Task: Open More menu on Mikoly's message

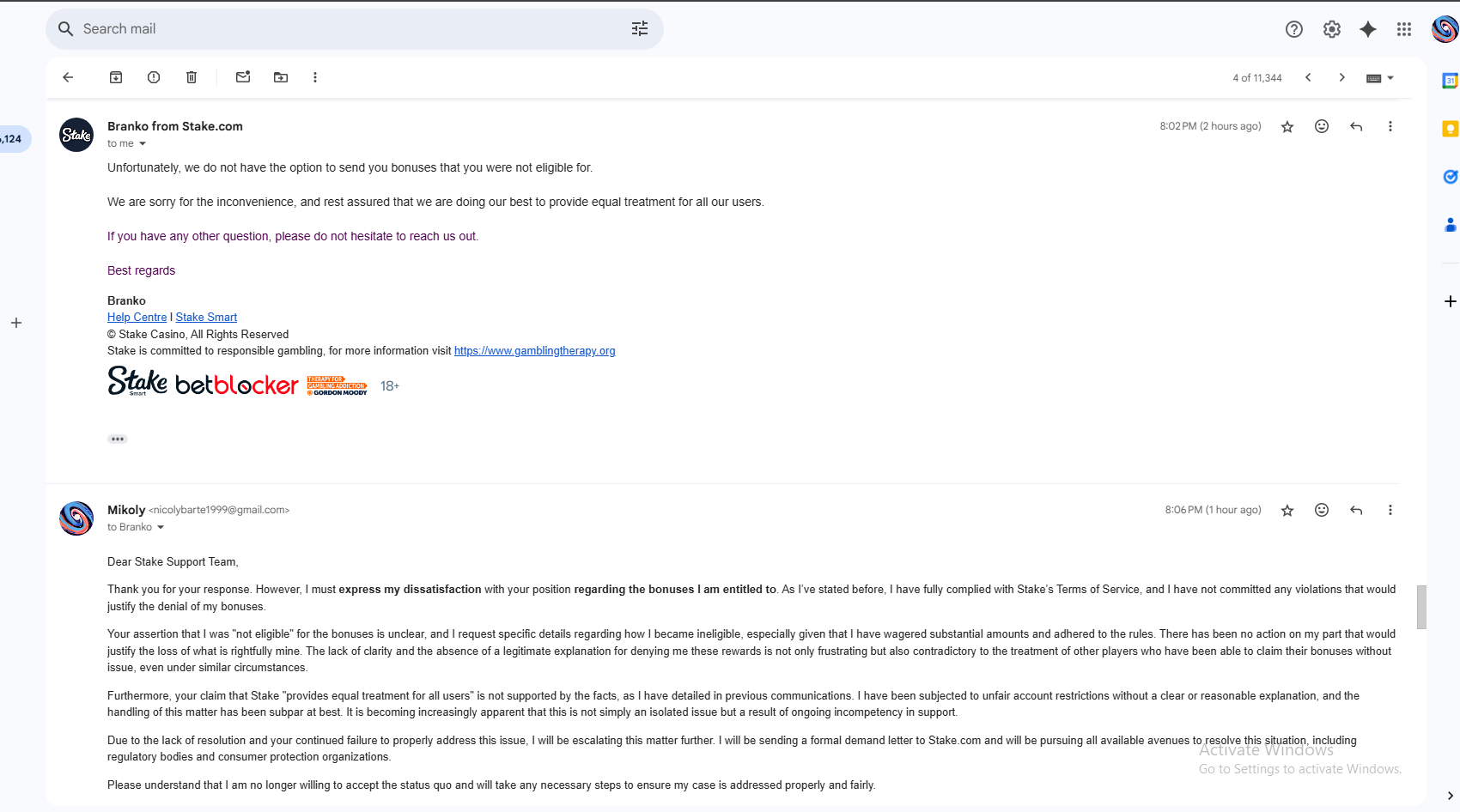Action: 1390,510
